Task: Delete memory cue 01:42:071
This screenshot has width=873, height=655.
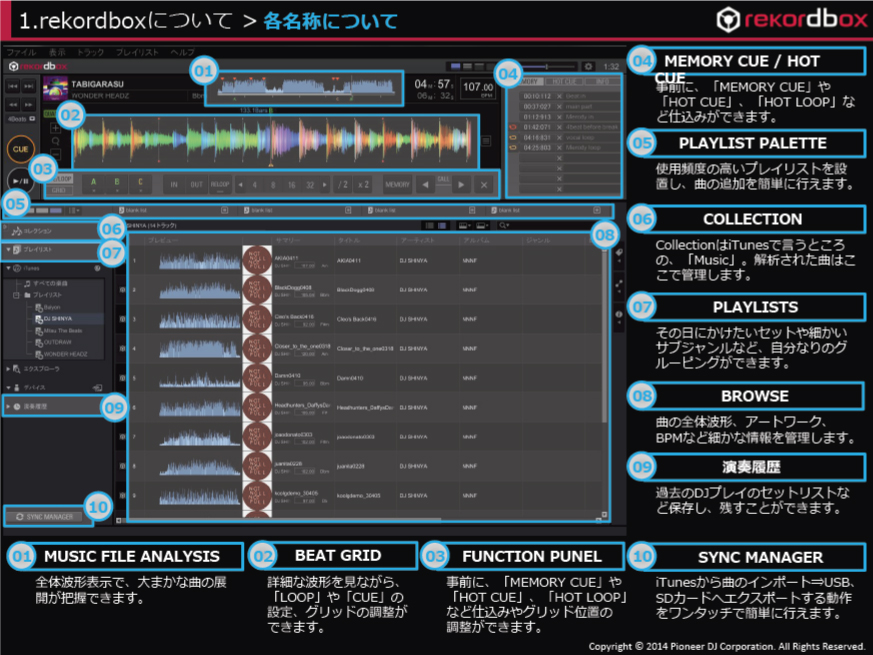Action: click(x=560, y=128)
